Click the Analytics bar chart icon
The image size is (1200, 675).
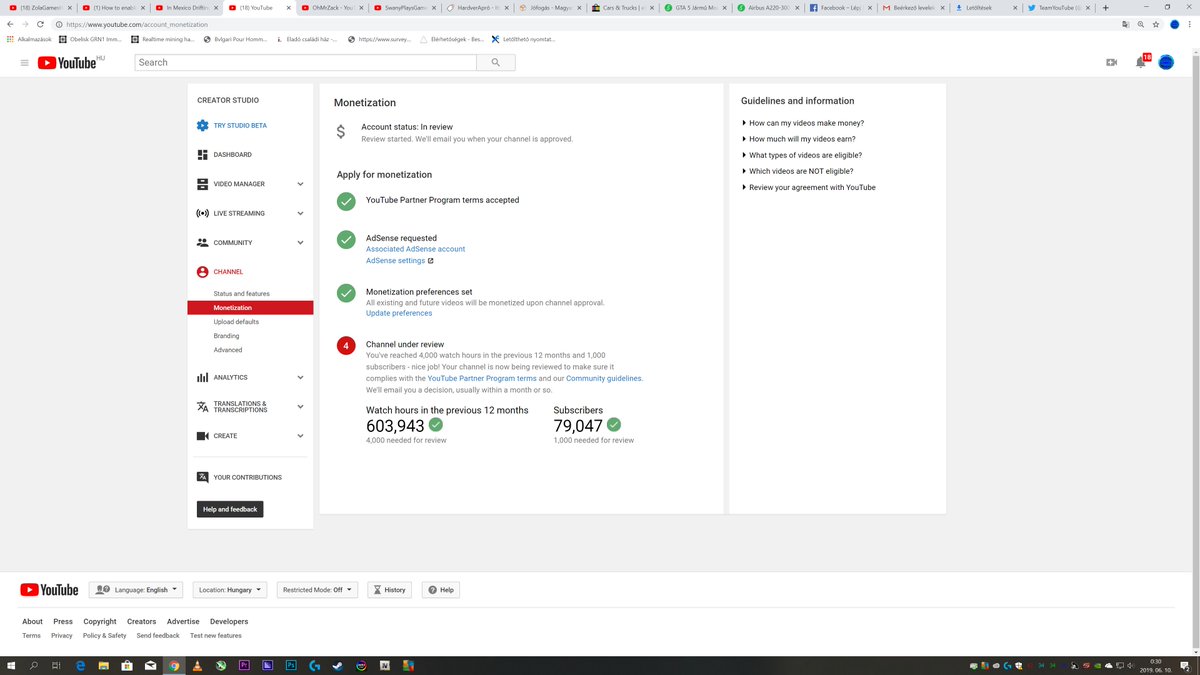203,377
